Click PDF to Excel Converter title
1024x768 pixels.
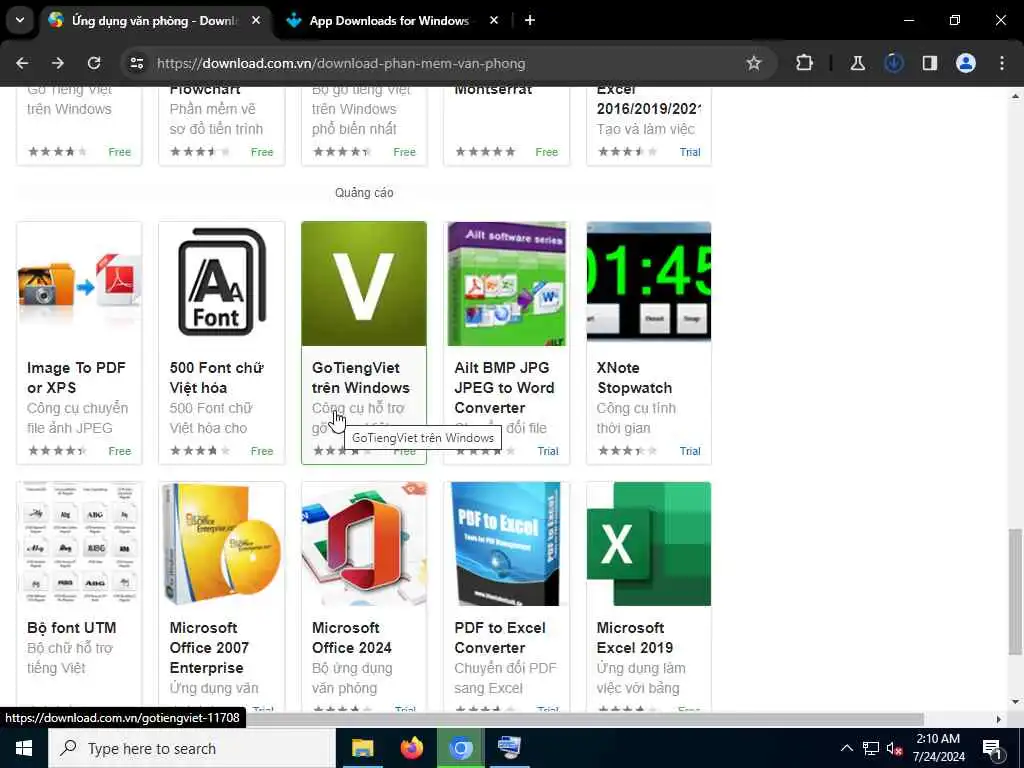(500, 637)
